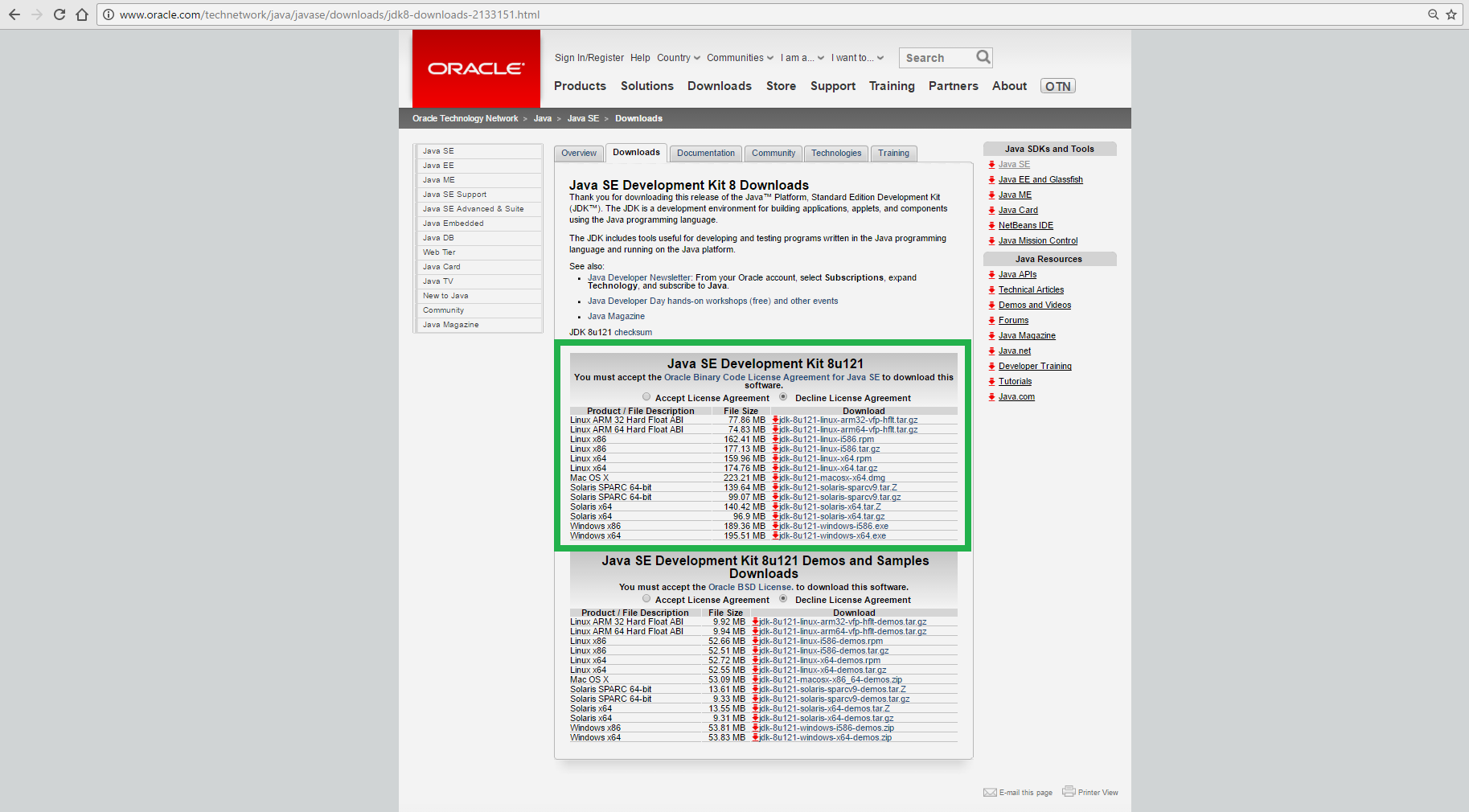Click the Oracle logo

pyautogui.click(x=476, y=69)
